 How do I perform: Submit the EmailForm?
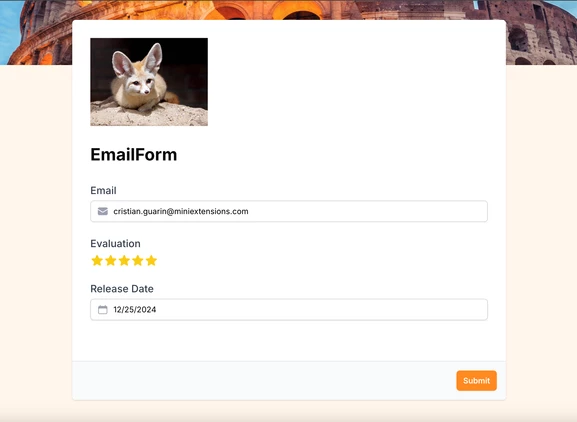click(x=477, y=380)
